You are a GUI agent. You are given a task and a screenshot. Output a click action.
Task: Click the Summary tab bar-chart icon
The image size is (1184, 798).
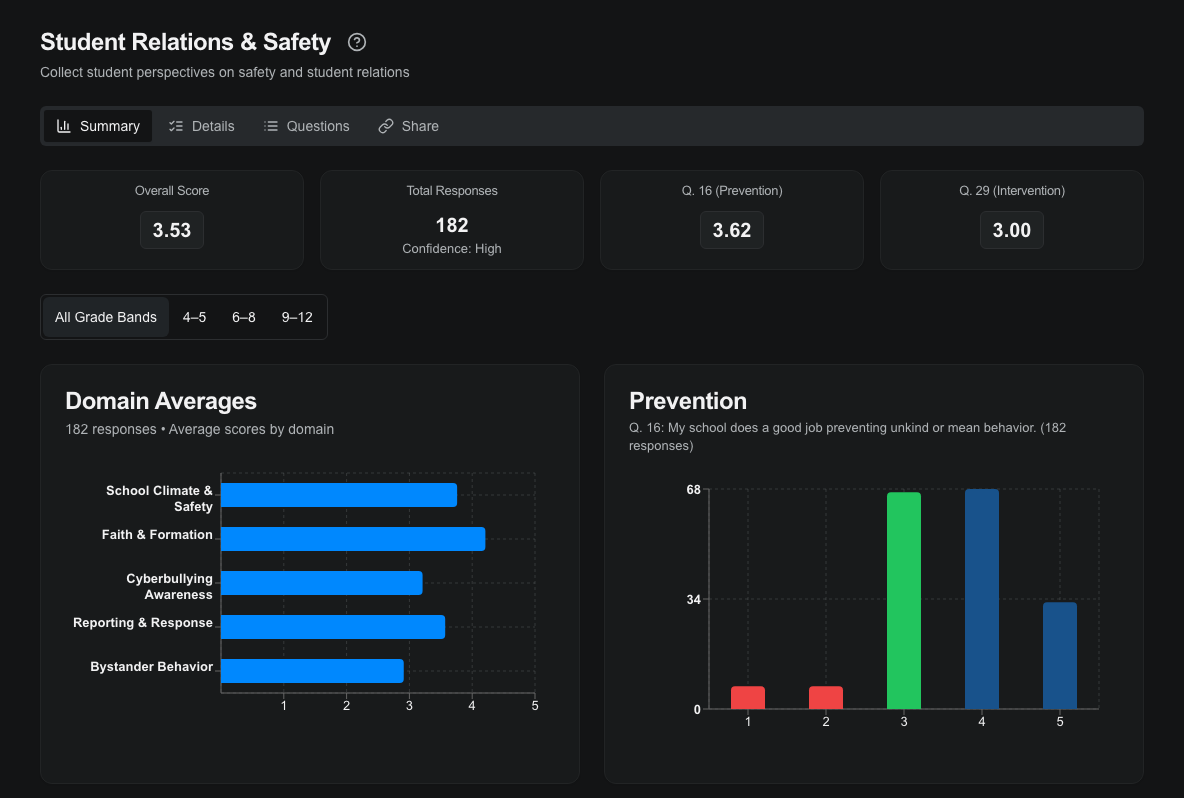tap(64, 126)
